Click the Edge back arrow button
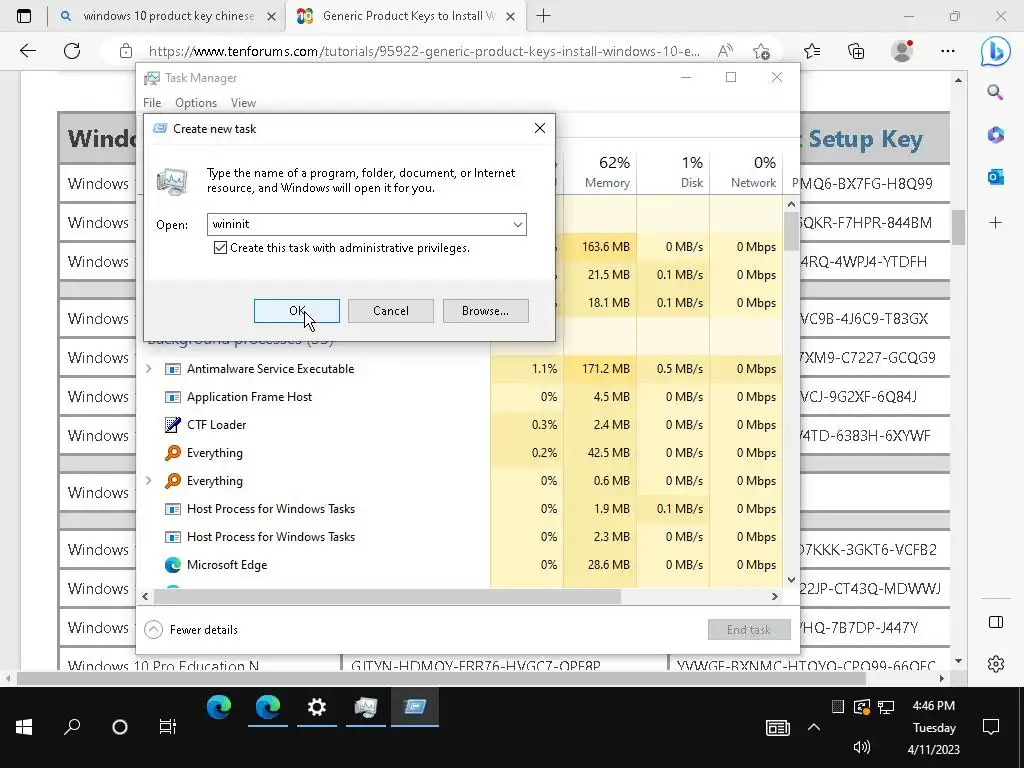This screenshot has height=768, width=1024. pos(27,51)
